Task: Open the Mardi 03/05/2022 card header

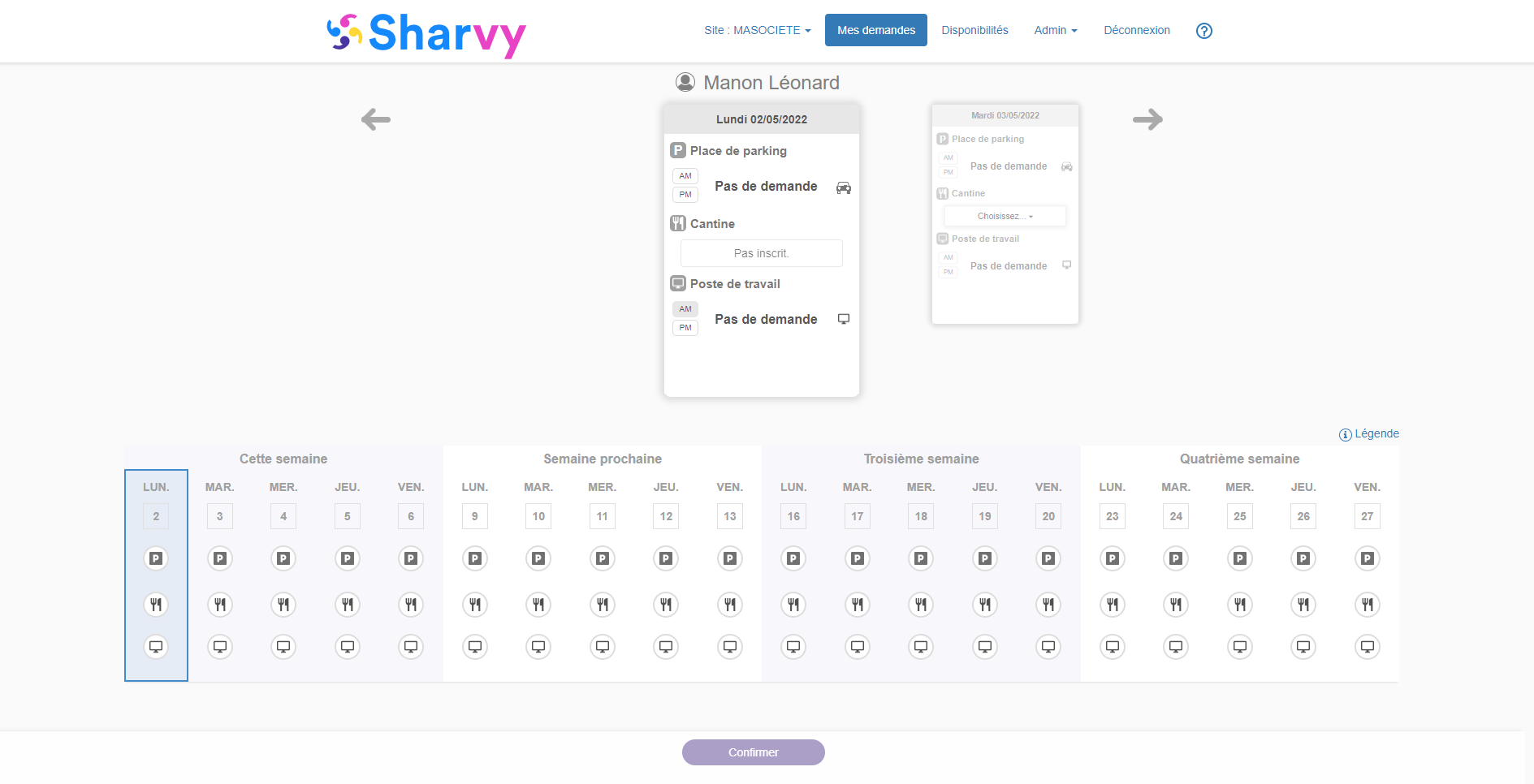Action: tap(1005, 115)
